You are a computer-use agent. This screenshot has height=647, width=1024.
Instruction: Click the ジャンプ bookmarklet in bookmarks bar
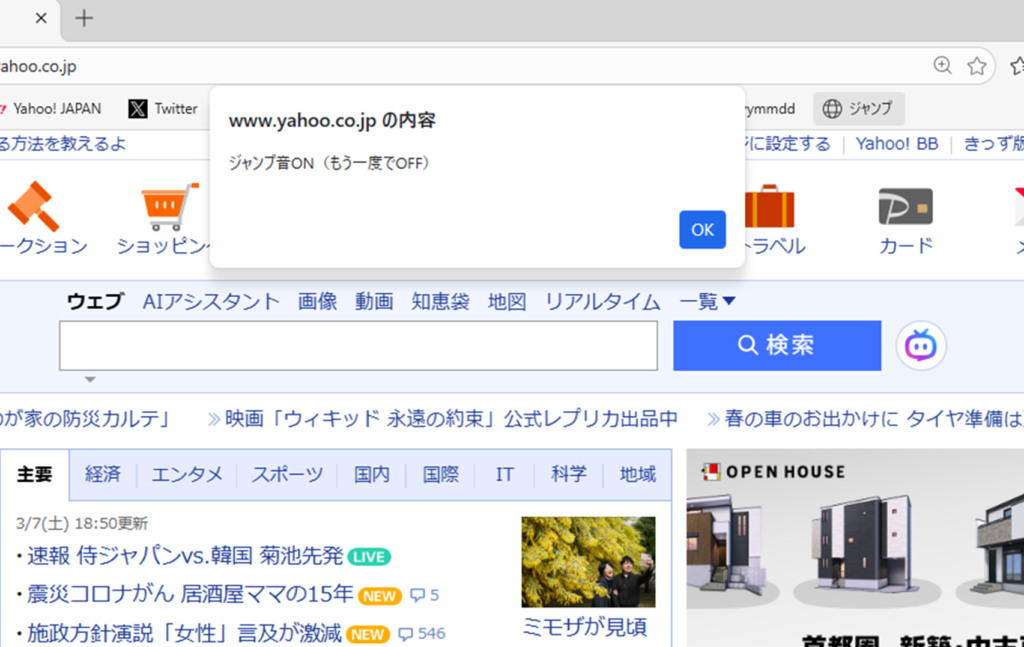858,108
